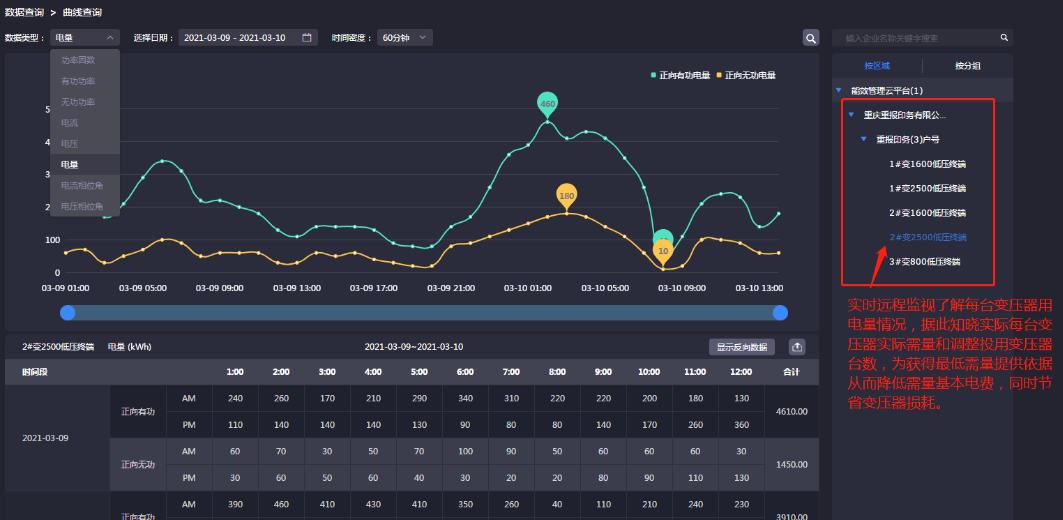Click the left handle of the chart zoom slider
Viewport: 1063px width, 520px height.
coord(68,313)
